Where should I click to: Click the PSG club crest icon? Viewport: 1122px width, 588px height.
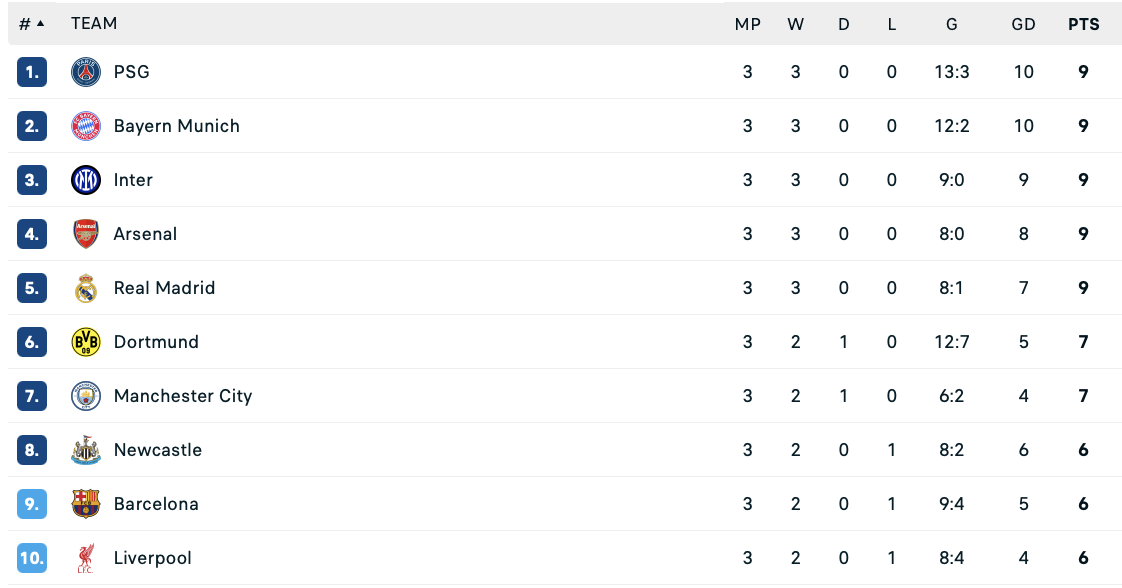click(x=86, y=72)
